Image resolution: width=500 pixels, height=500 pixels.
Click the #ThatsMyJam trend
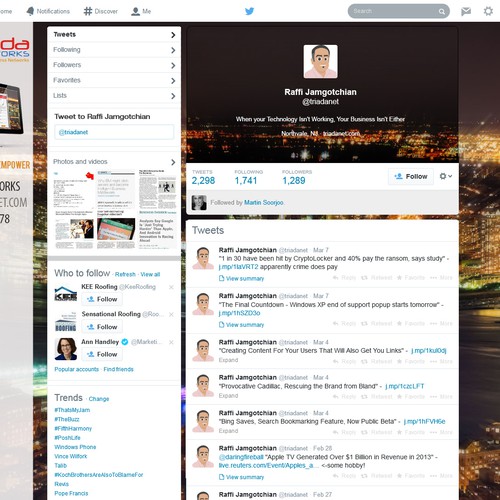point(72,410)
